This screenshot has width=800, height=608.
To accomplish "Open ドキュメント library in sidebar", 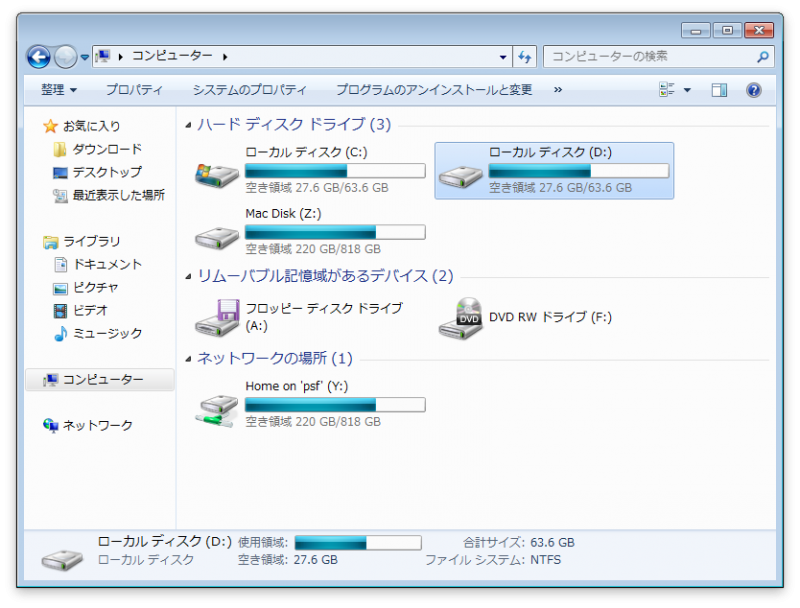I will [x=107, y=264].
